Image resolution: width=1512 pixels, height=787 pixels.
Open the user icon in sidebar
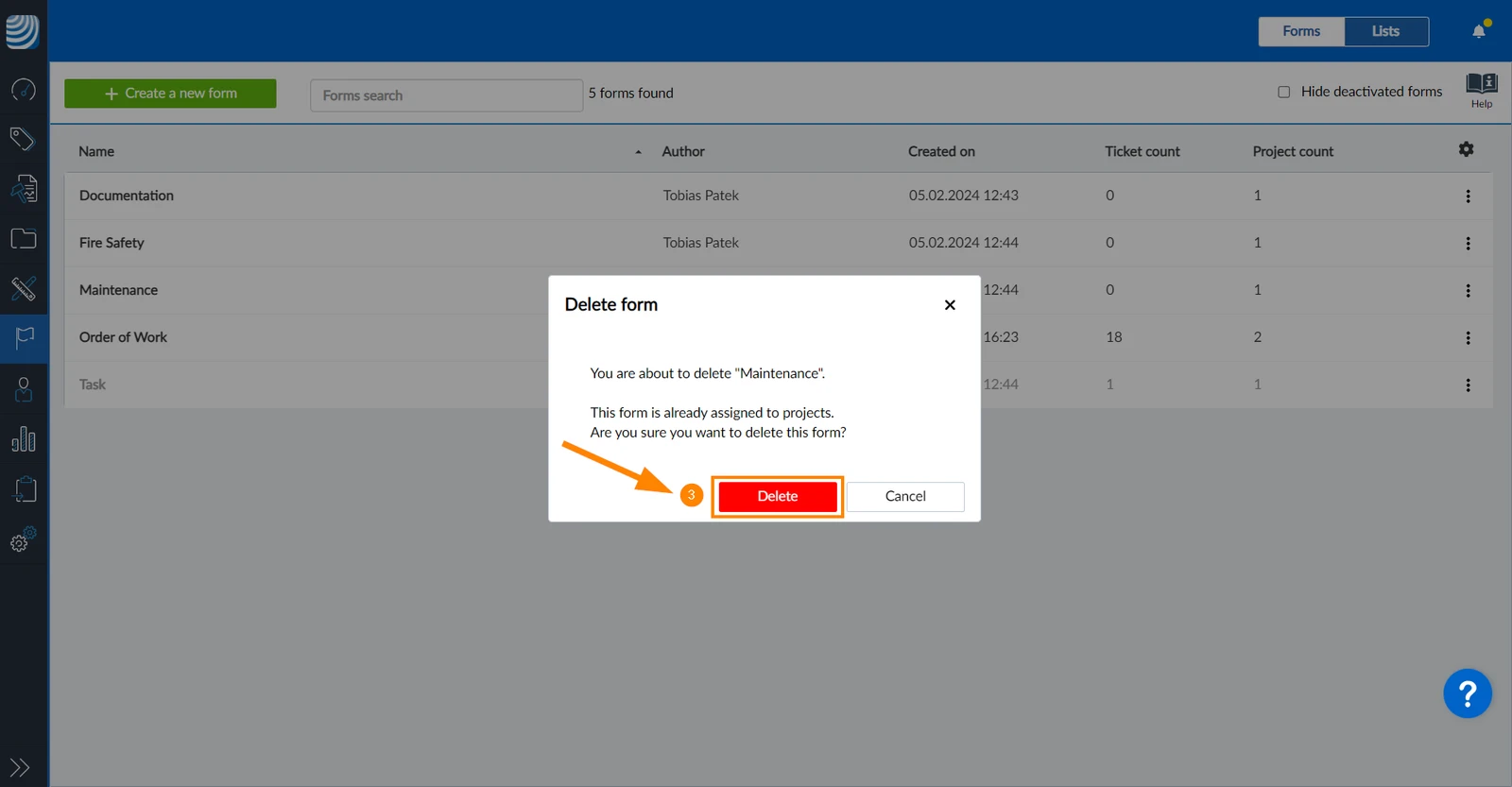(24, 389)
